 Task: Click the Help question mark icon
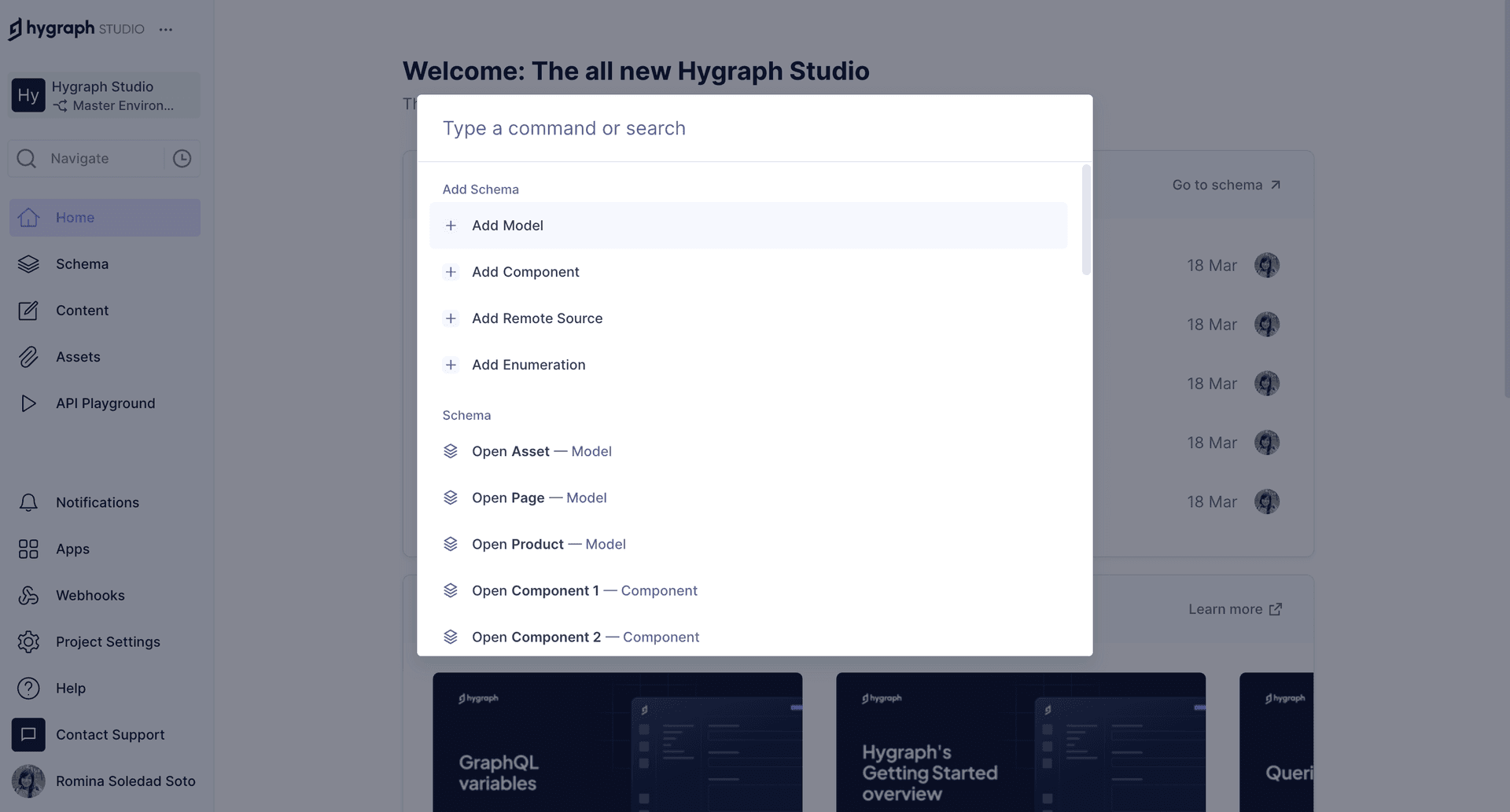click(x=28, y=688)
